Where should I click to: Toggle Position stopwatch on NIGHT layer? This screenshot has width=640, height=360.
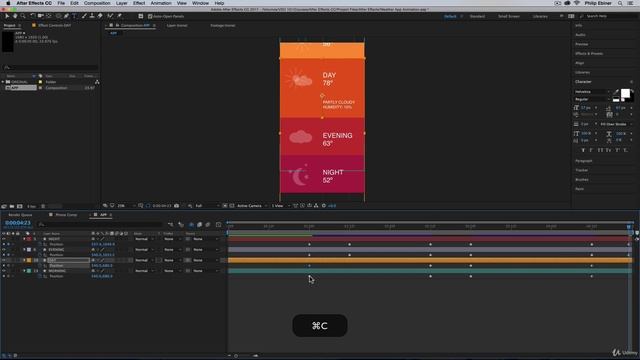pos(40,244)
